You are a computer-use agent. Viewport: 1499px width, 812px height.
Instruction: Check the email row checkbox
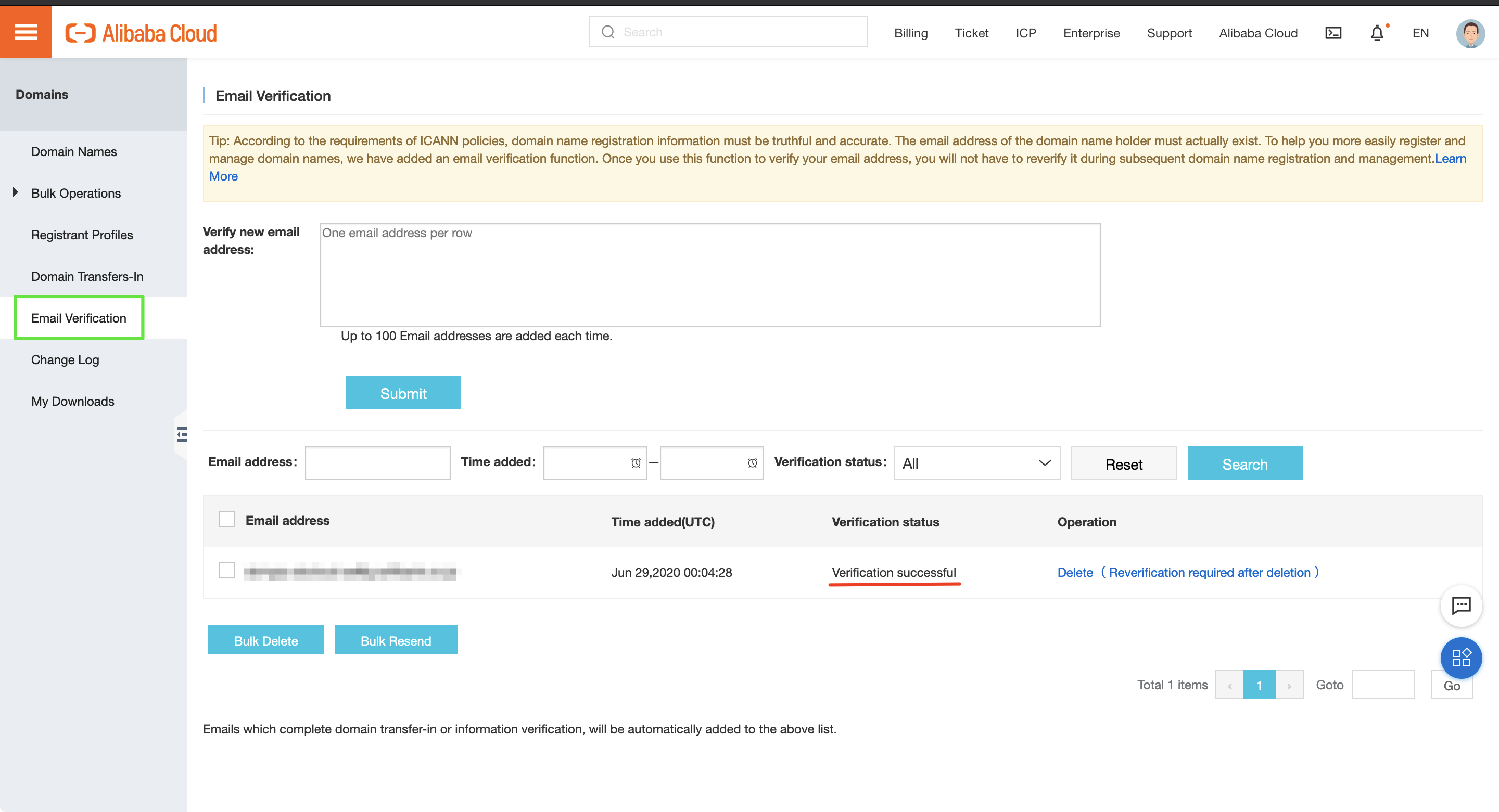click(x=226, y=570)
